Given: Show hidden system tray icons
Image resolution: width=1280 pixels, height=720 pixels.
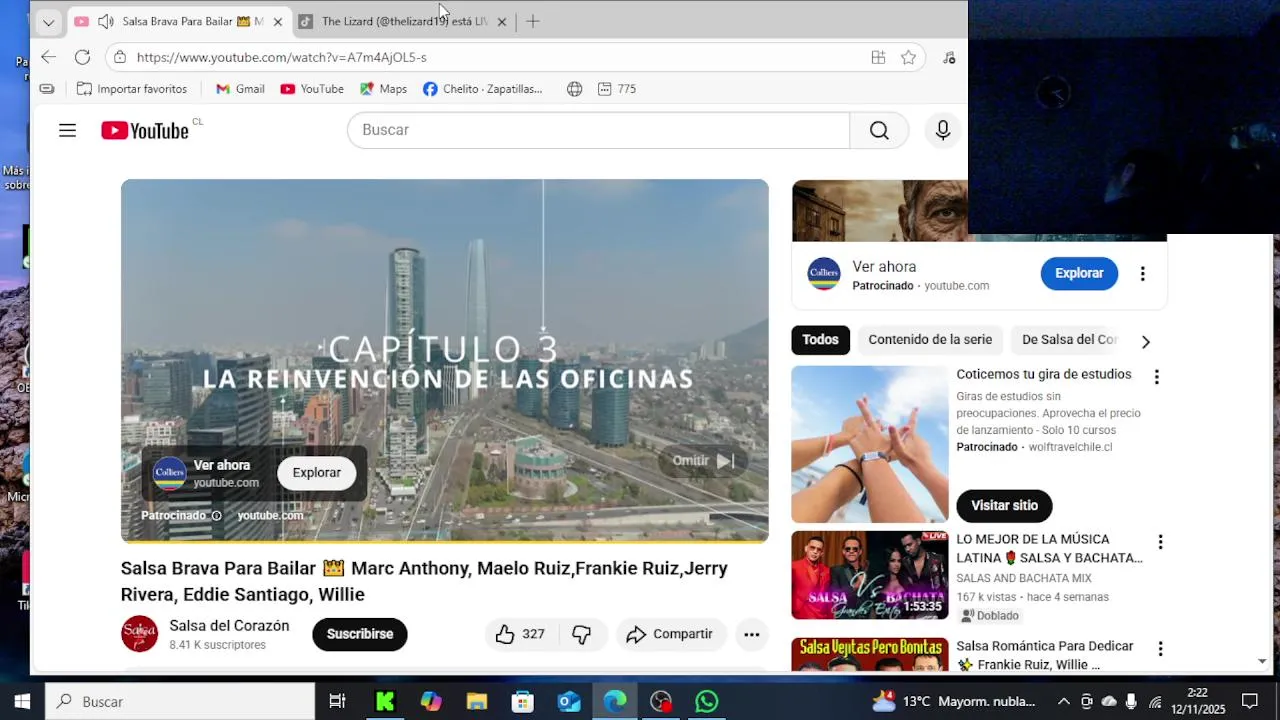Looking at the screenshot, I should [1063, 702].
